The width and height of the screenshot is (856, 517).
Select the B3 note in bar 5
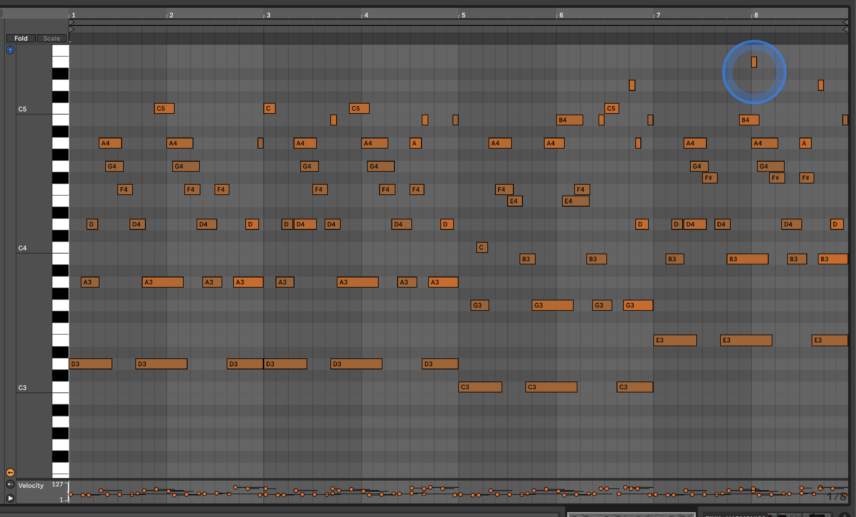point(527,259)
